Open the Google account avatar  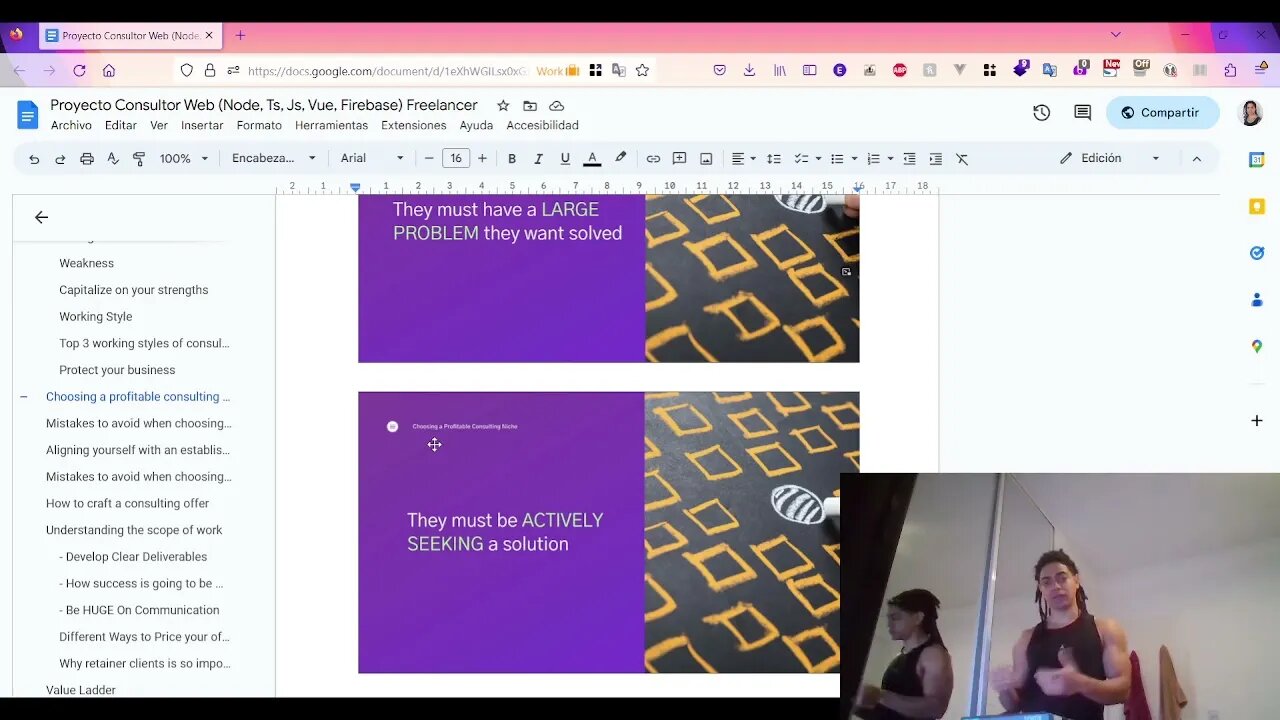(1250, 113)
